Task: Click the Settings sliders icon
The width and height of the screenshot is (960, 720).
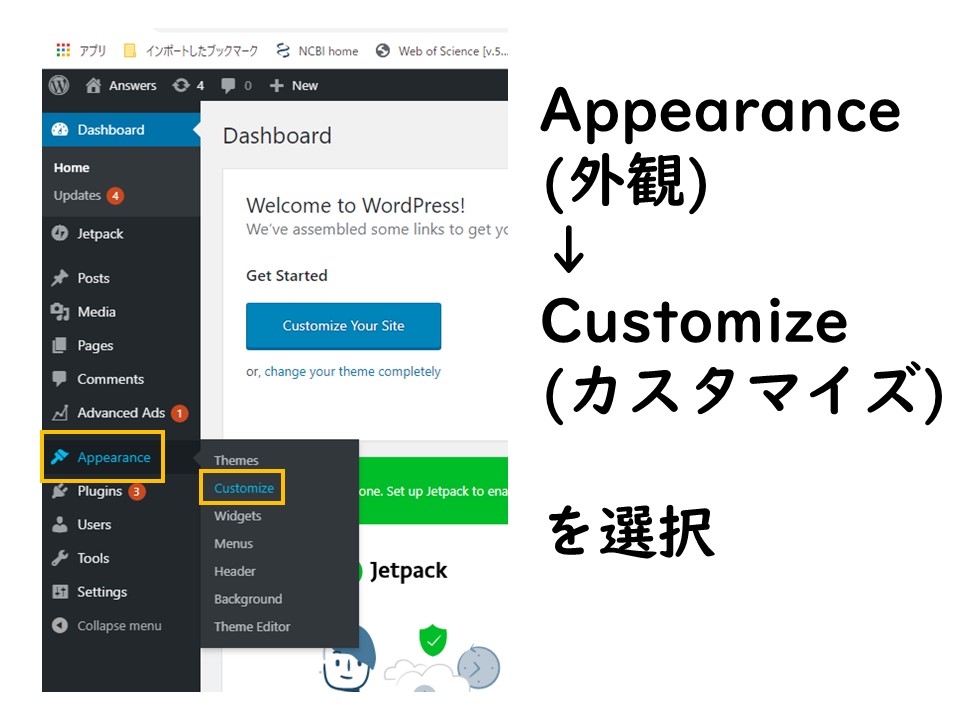Action: 60,592
